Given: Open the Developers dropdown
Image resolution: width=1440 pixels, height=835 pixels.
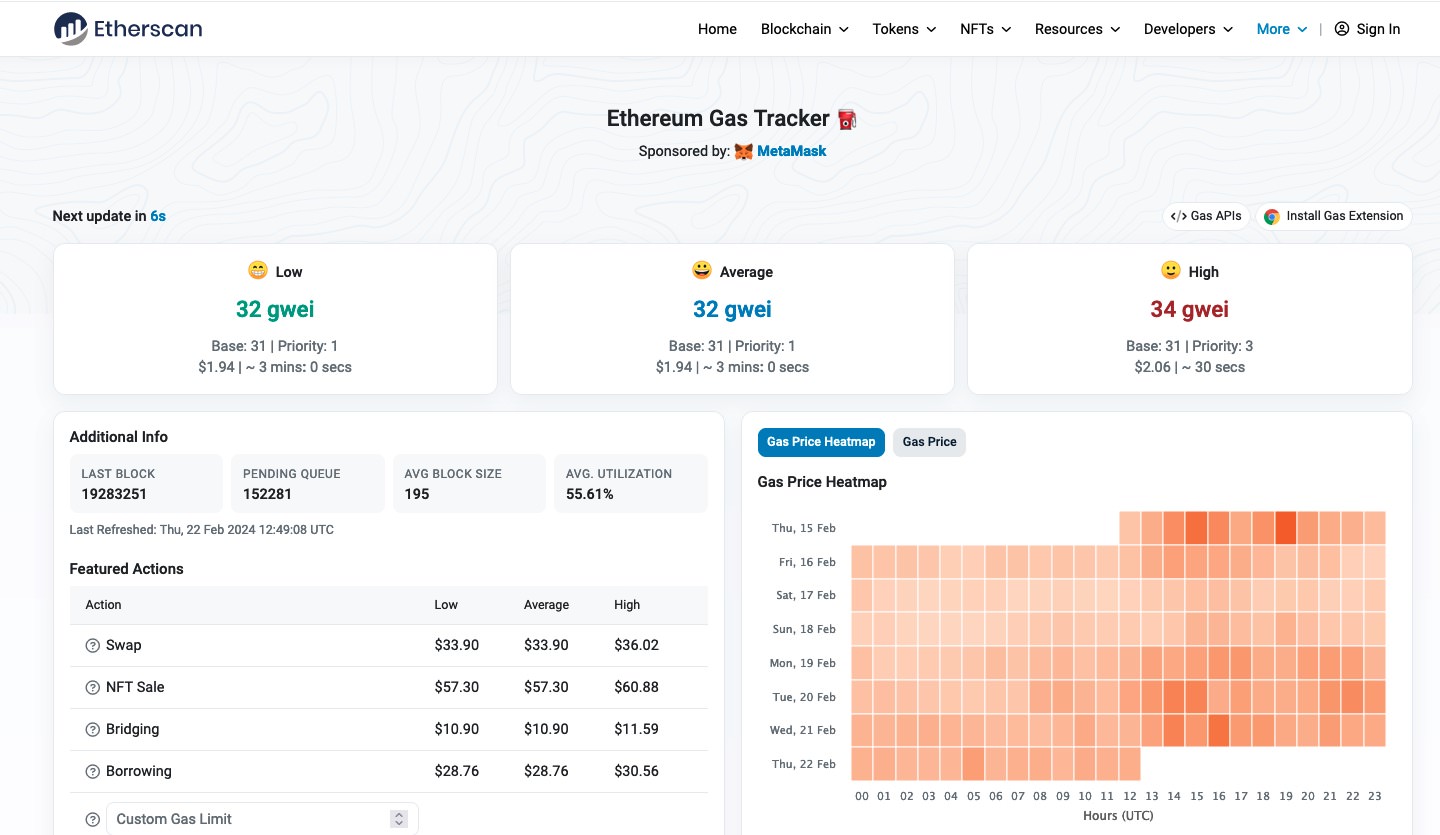Looking at the screenshot, I should [1188, 29].
